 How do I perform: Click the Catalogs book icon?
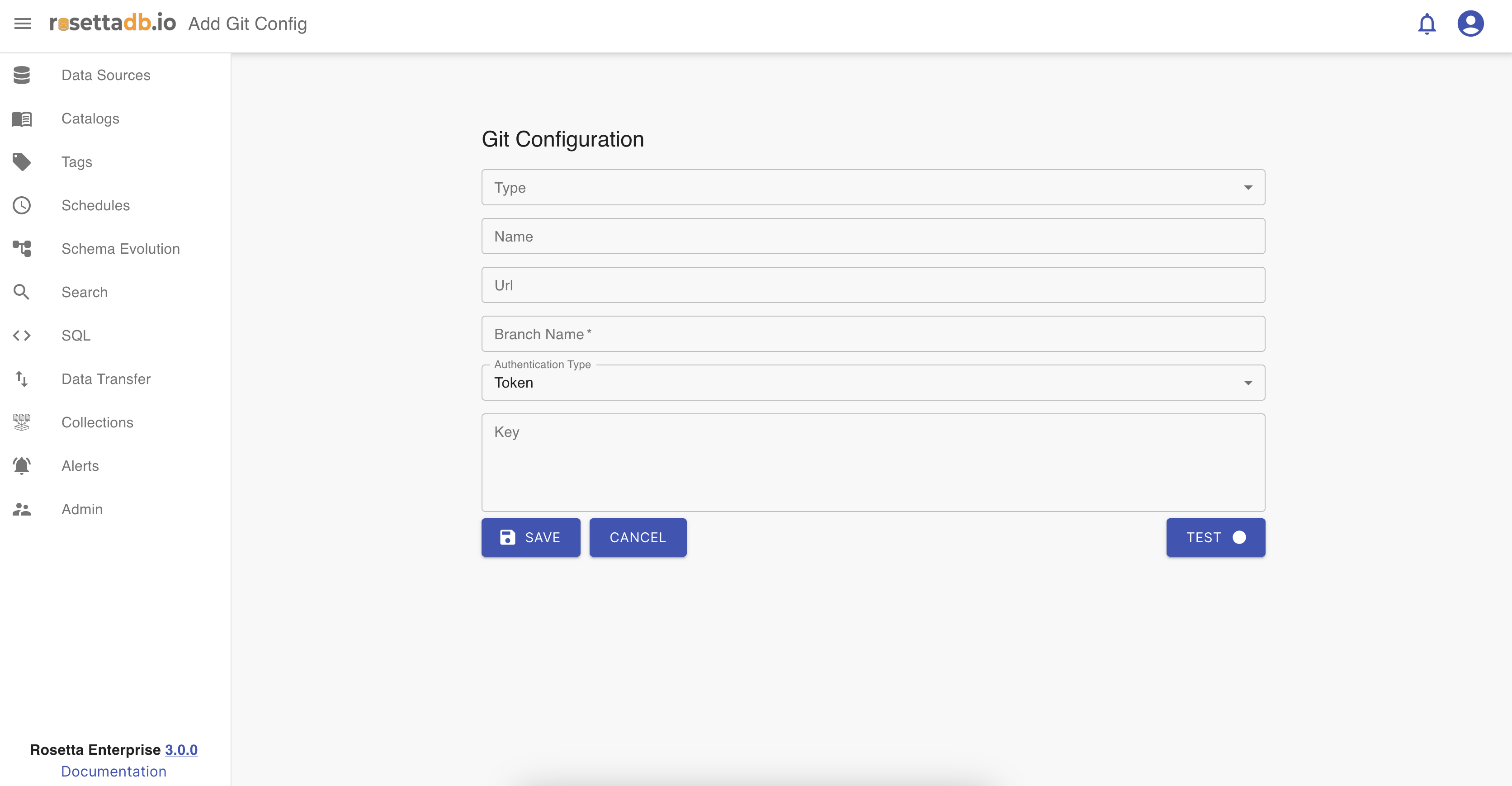(x=22, y=118)
